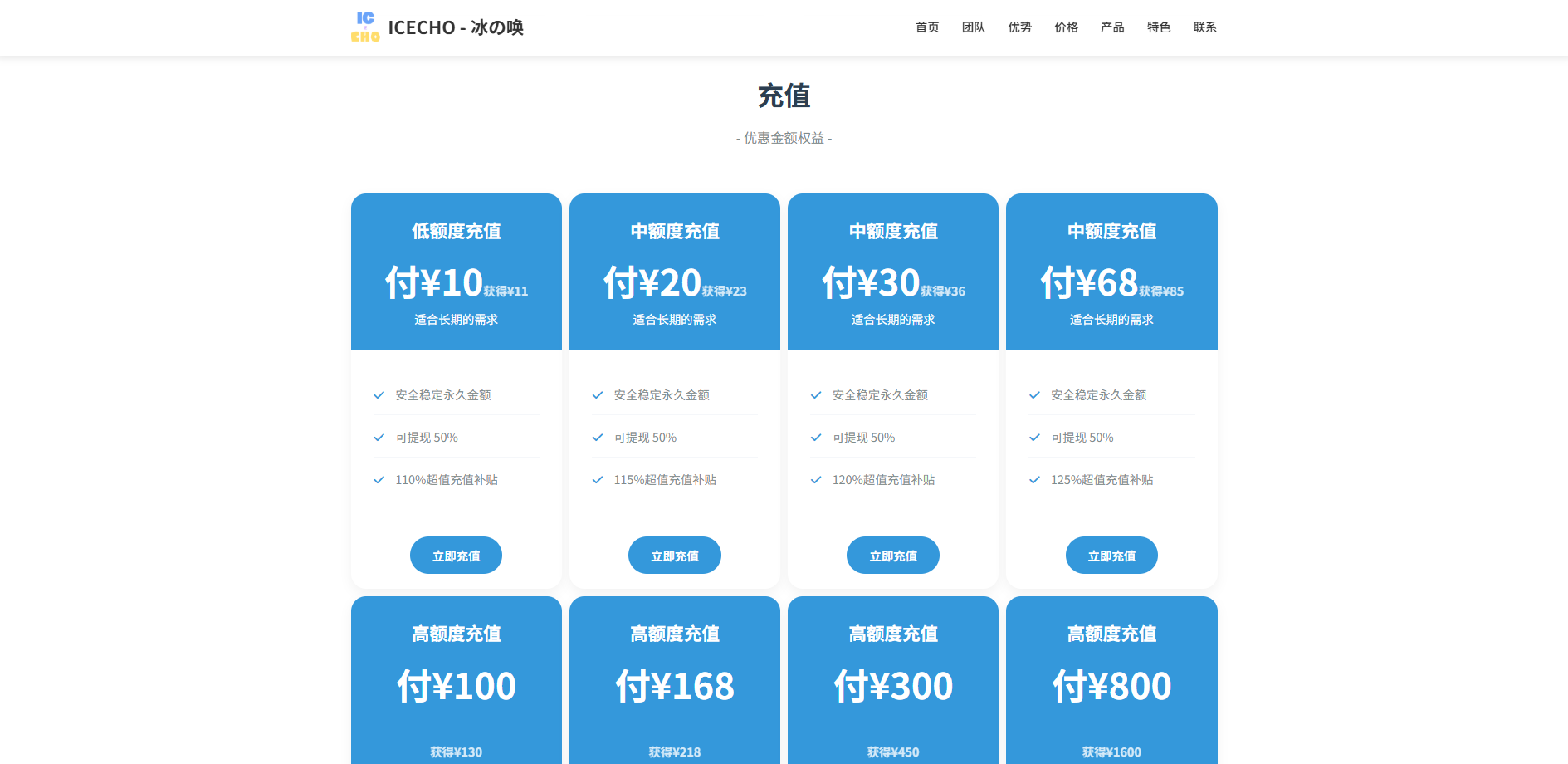Click the checkmark beside 120%超值充值补贴
This screenshot has height=764, width=1568.
coord(816,479)
